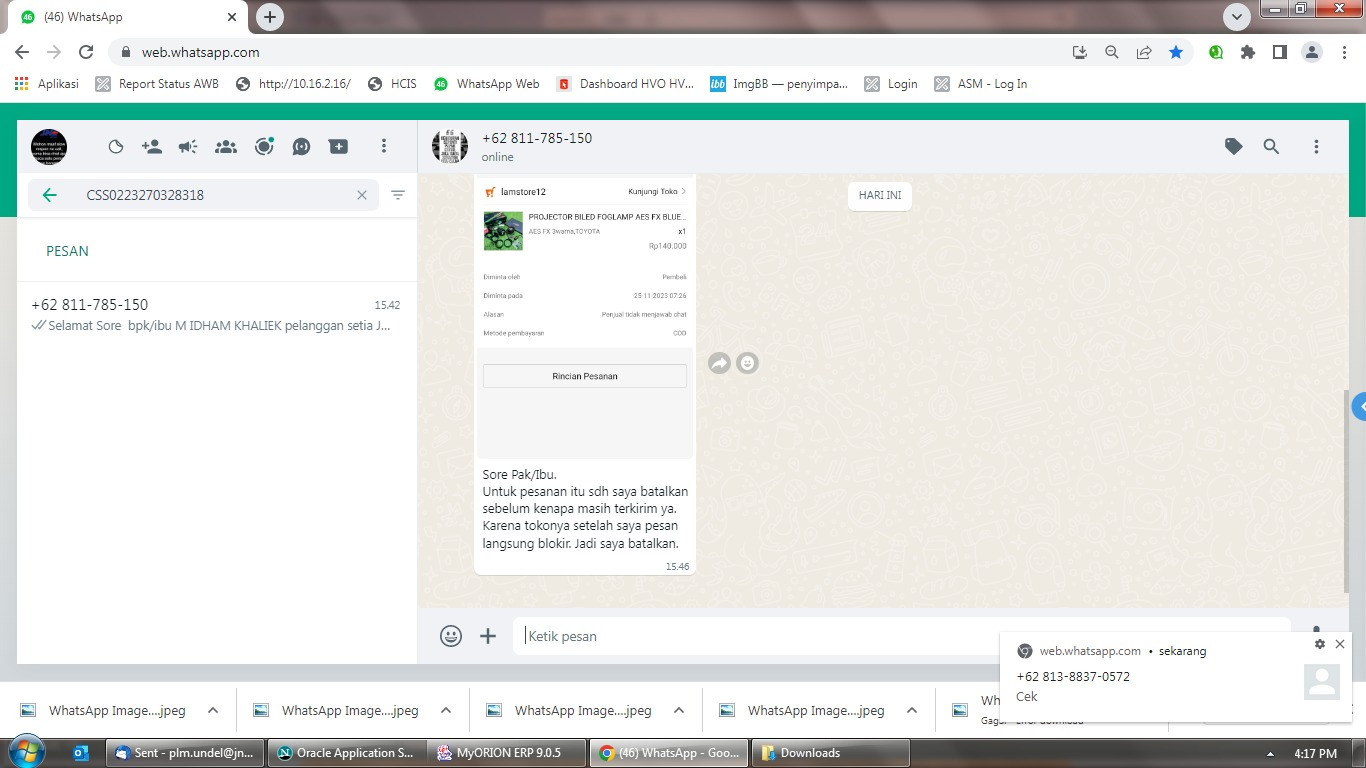Open the +62 811-785-150 search result chat

217,314
